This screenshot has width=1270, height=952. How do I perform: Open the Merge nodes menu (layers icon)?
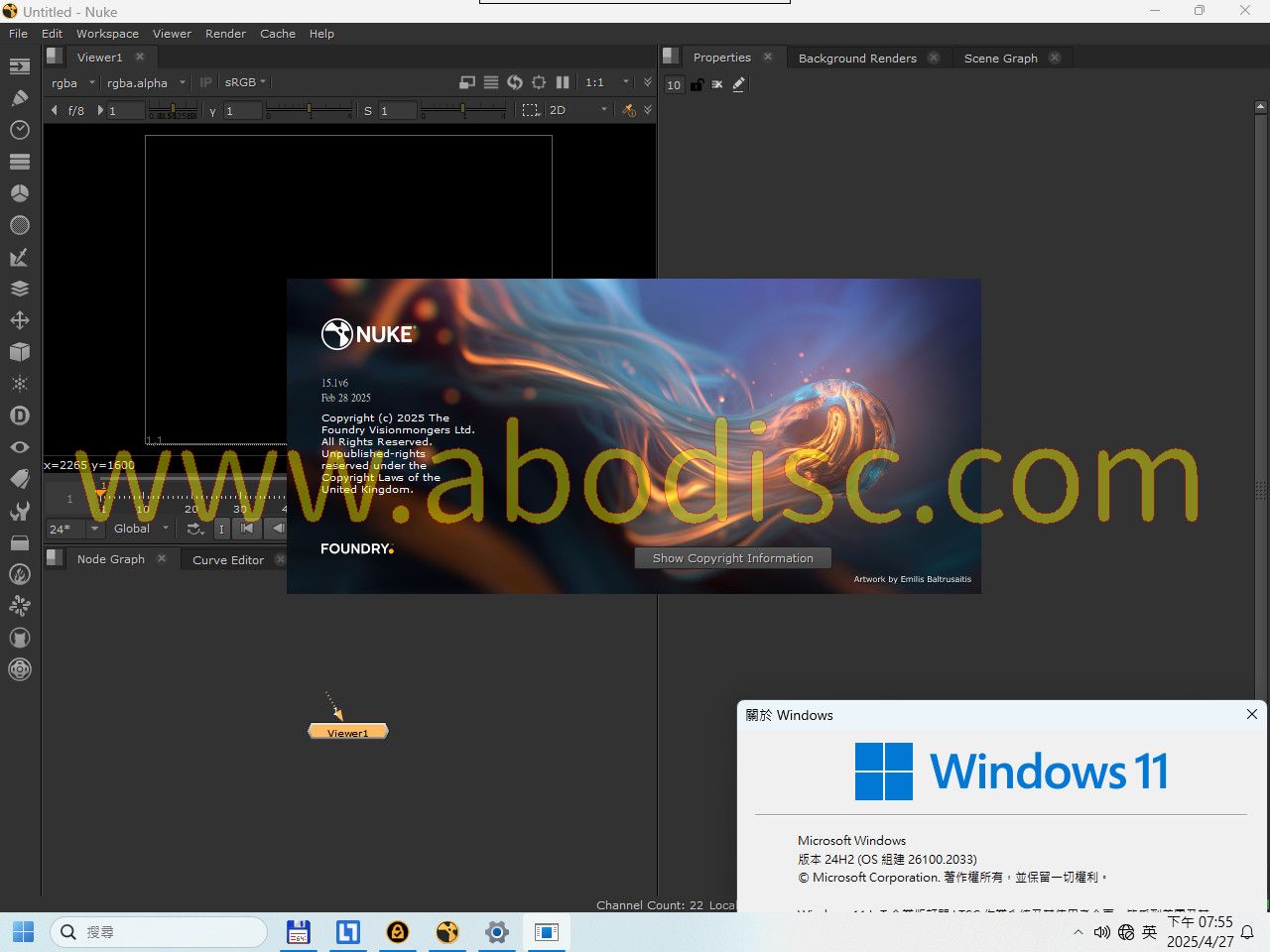[20, 289]
